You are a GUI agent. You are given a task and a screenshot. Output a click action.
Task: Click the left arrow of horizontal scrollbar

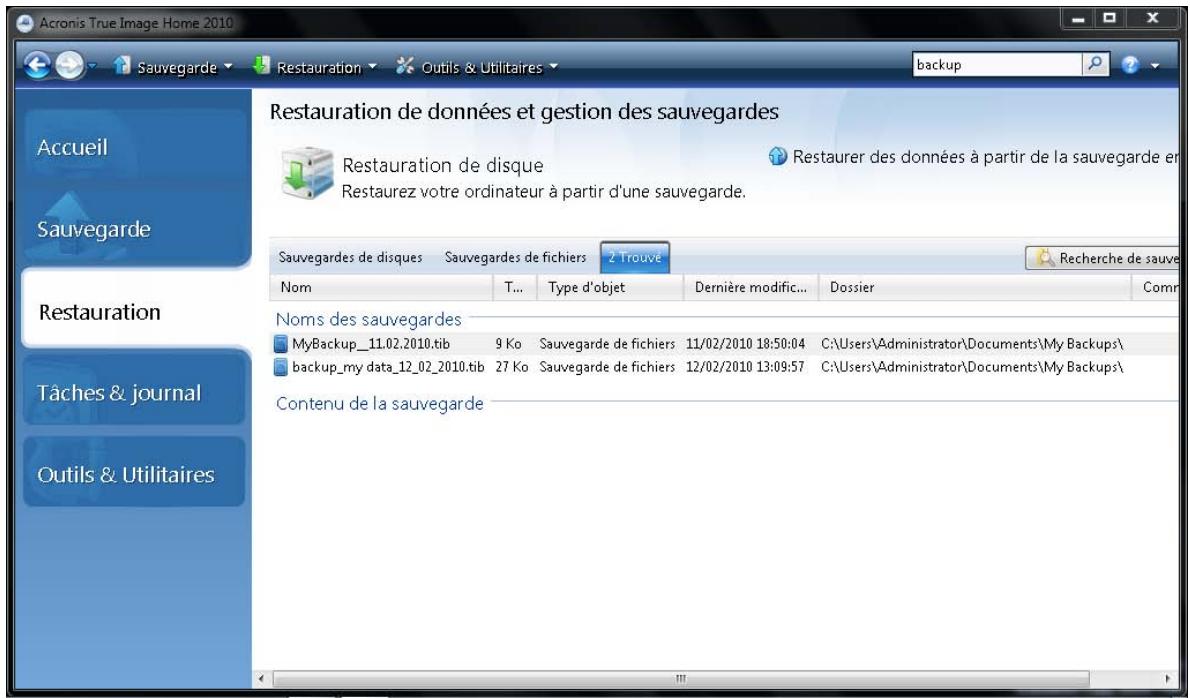coord(262,678)
